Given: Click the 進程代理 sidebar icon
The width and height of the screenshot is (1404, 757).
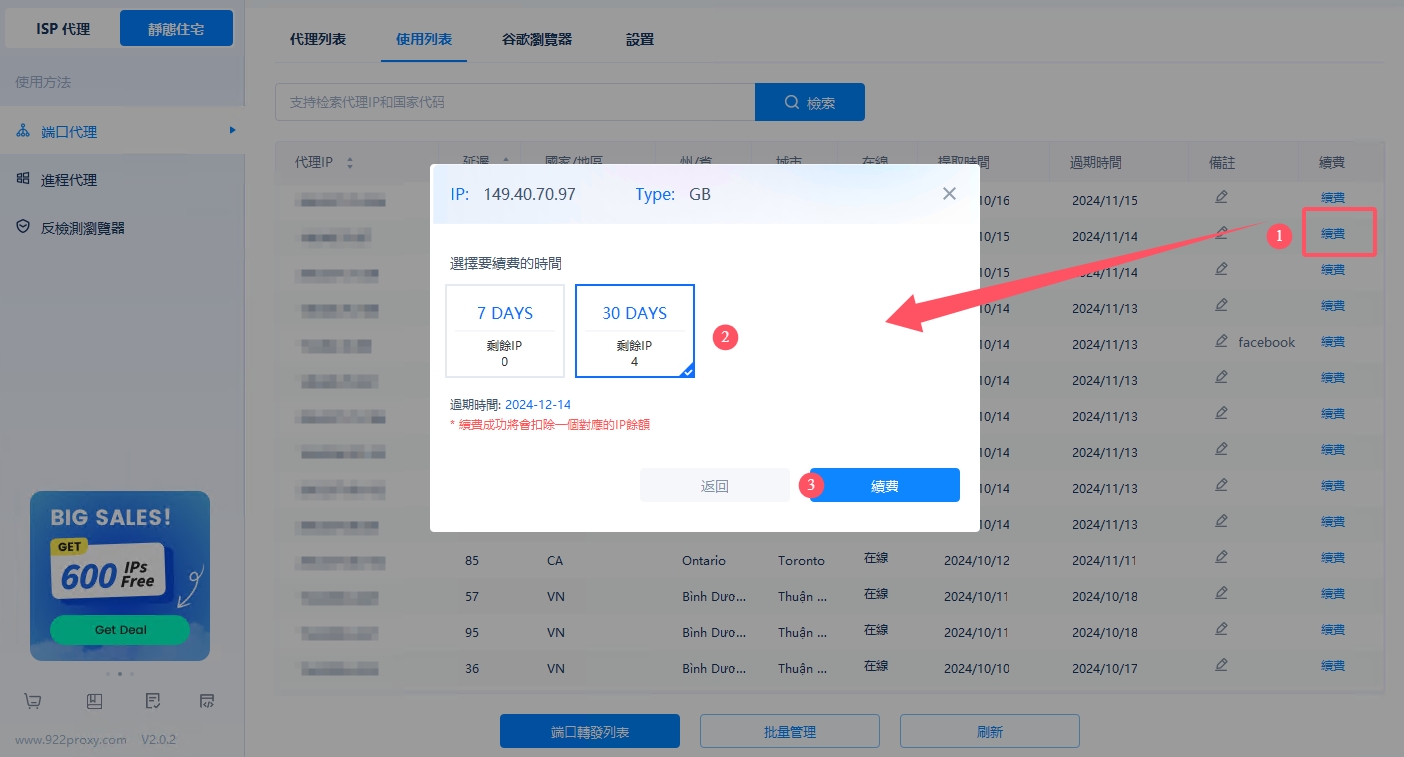Looking at the screenshot, I should click(23, 179).
